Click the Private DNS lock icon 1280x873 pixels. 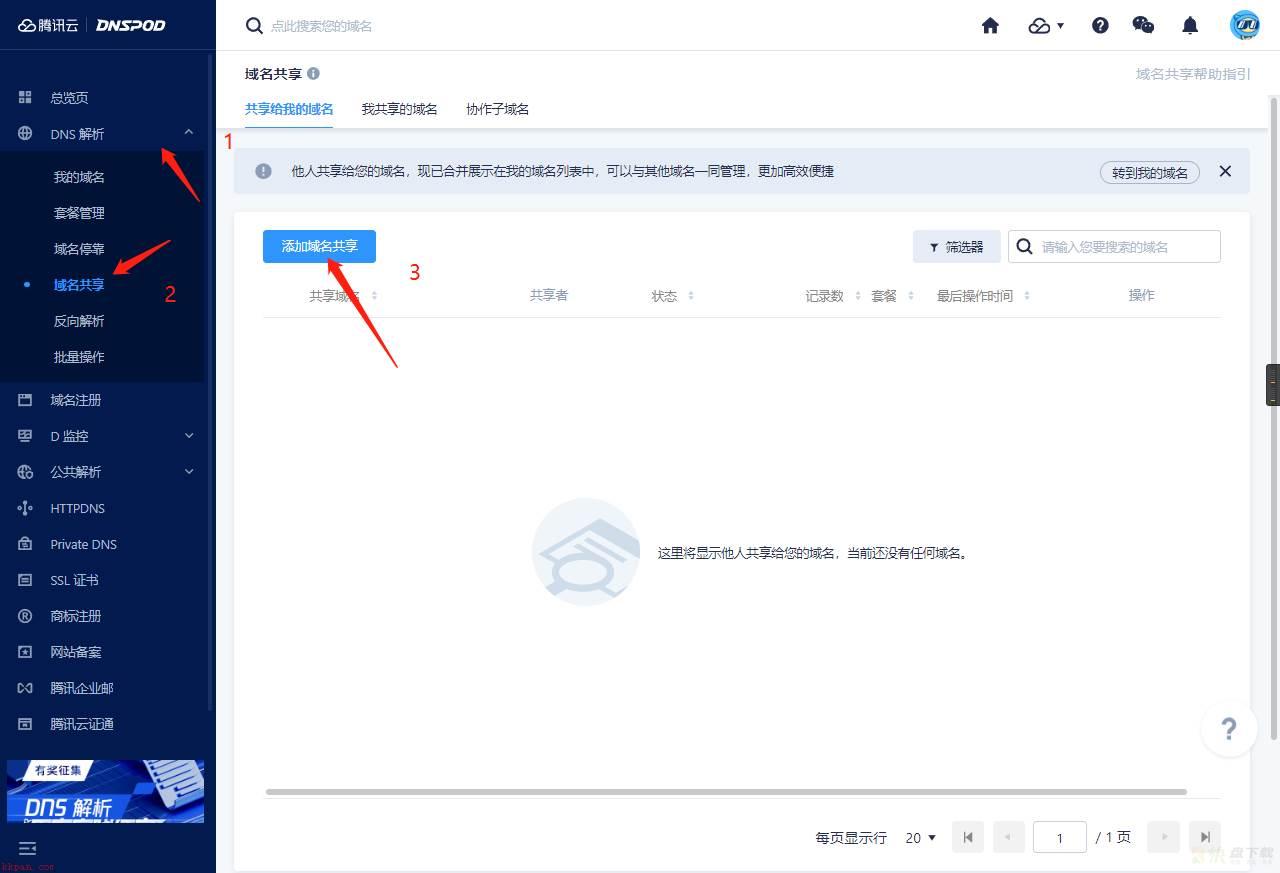tap(25, 544)
